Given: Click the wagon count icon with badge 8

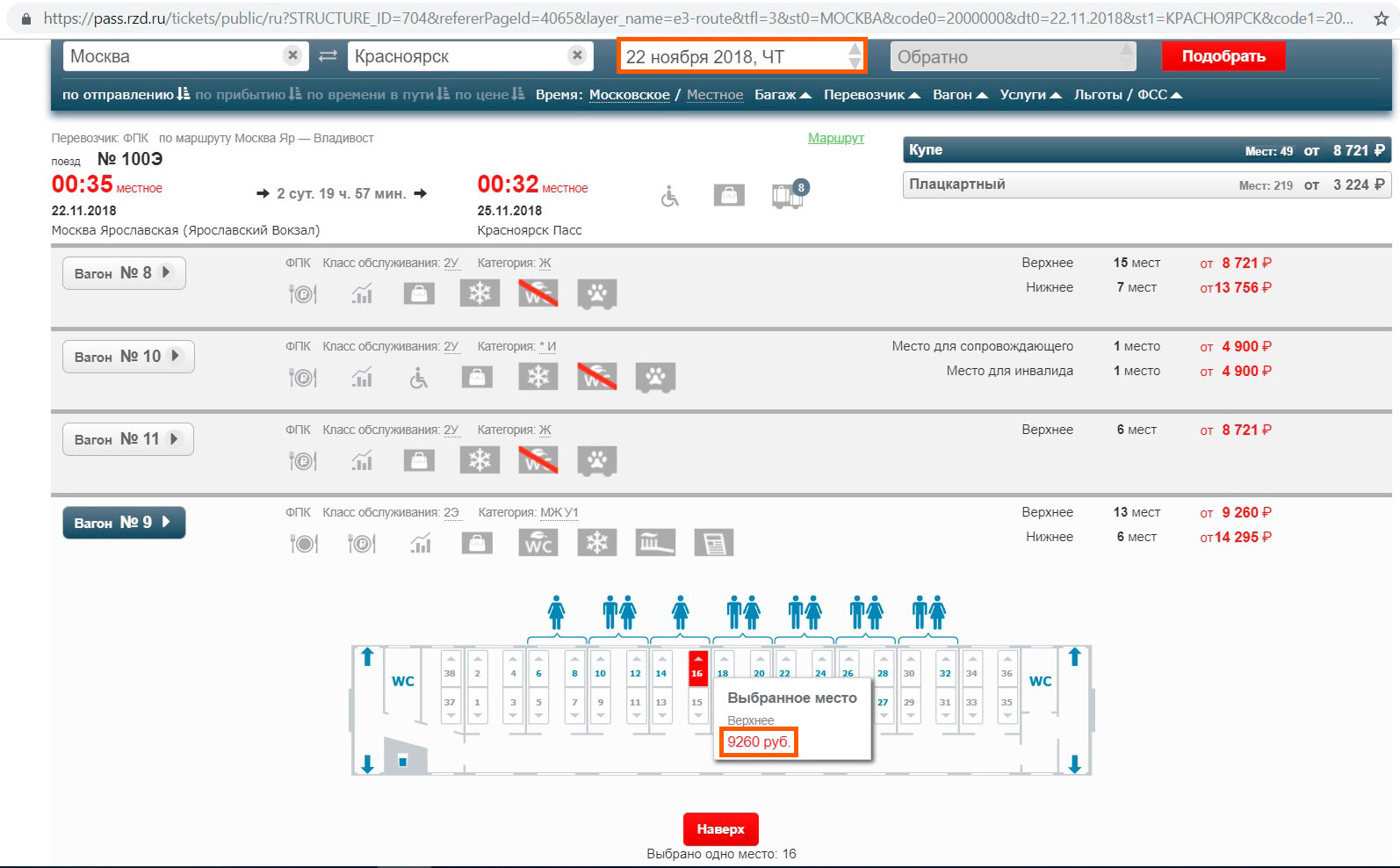Looking at the screenshot, I should (789, 194).
